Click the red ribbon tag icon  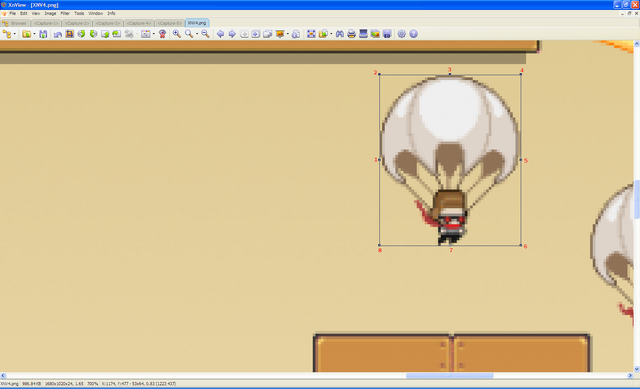(162, 34)
